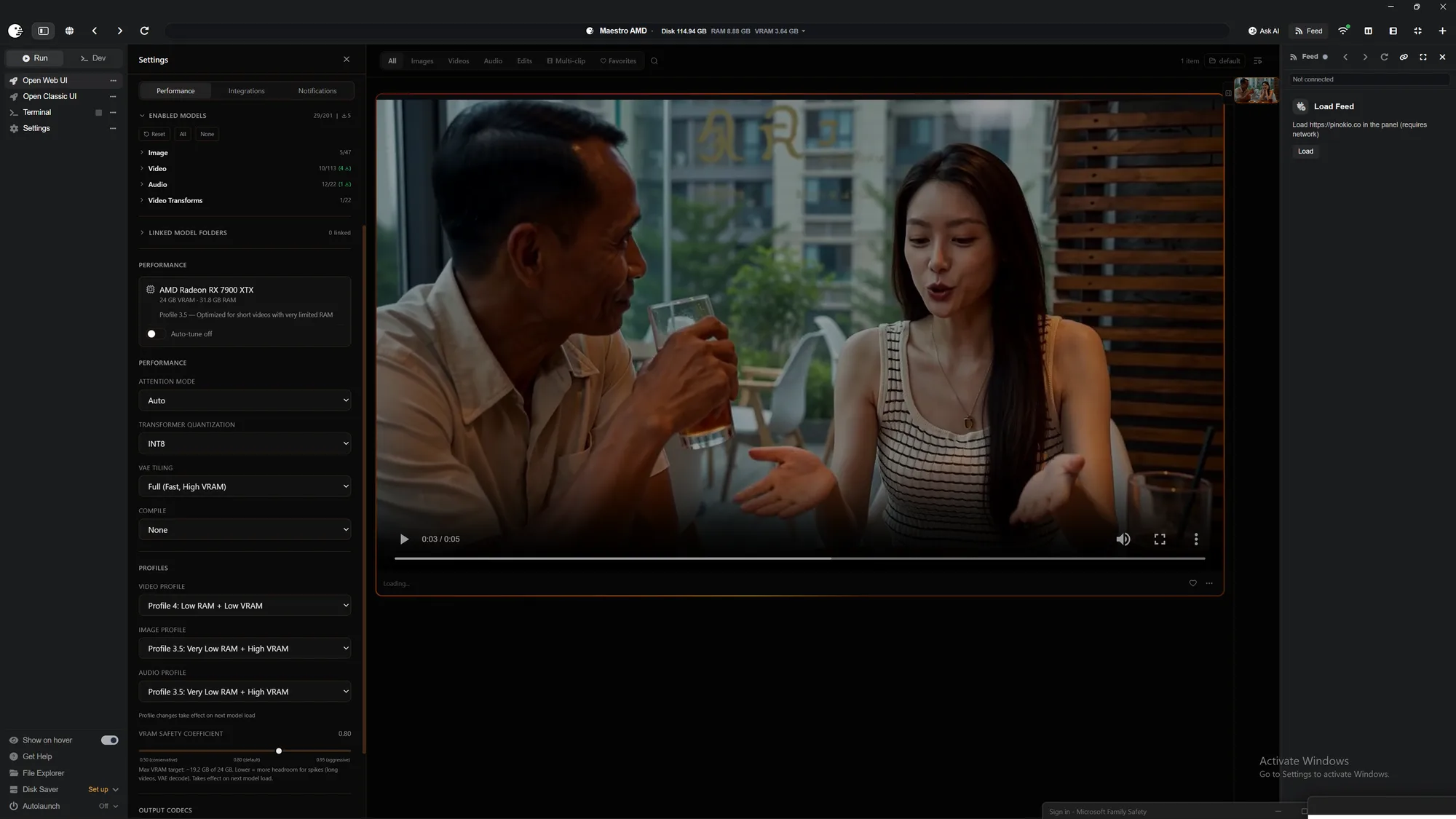The width and height of the screenshot is (1456, 819).
Task: Toggle the sidebar panel icon
Action: pos(44,31)
